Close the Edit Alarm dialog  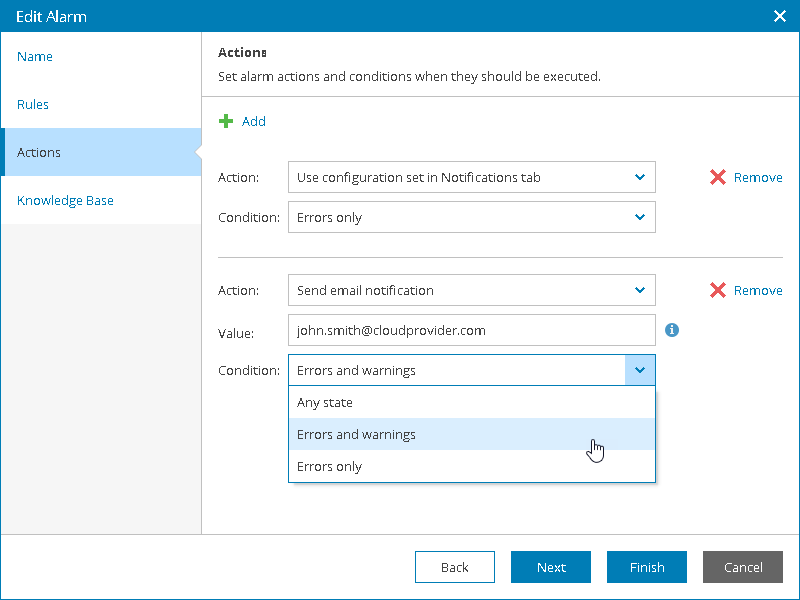[780, 16]
